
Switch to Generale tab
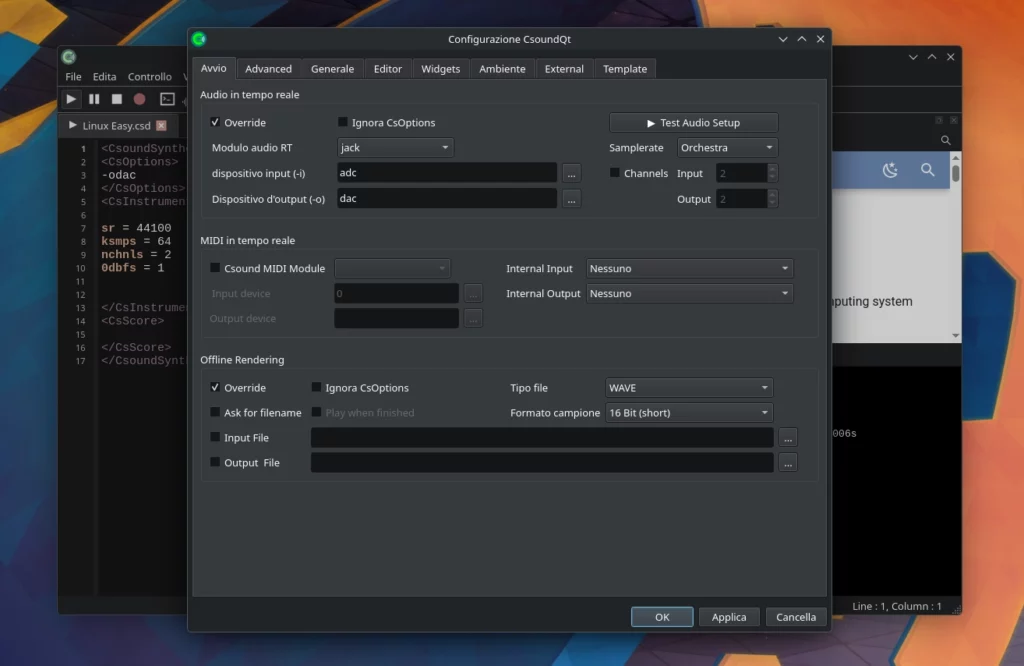point(332,69)
